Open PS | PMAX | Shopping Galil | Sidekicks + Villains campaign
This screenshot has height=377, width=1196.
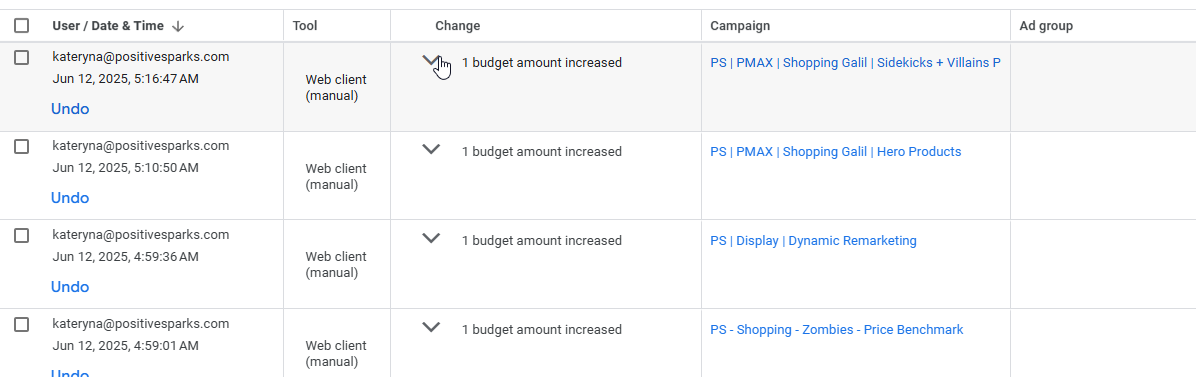click(x=855, y=63)
